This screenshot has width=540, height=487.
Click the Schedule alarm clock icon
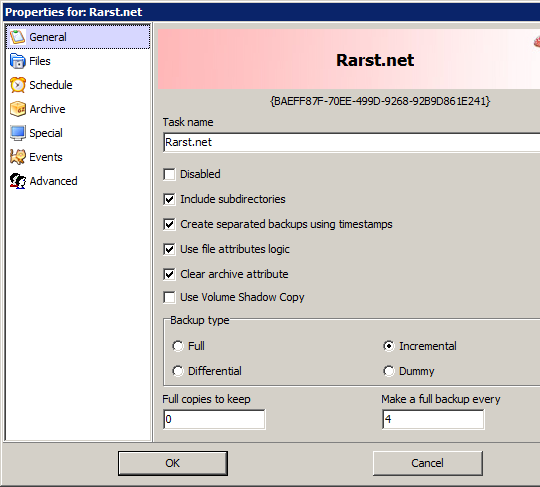tap(18, 85)
